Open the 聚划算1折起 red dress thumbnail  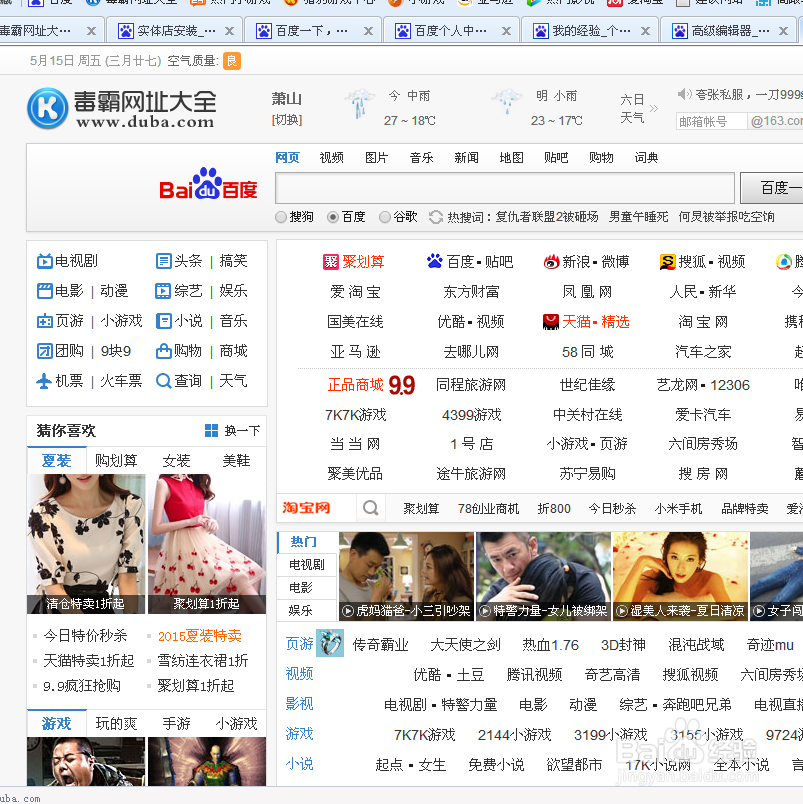pos(207,544)
